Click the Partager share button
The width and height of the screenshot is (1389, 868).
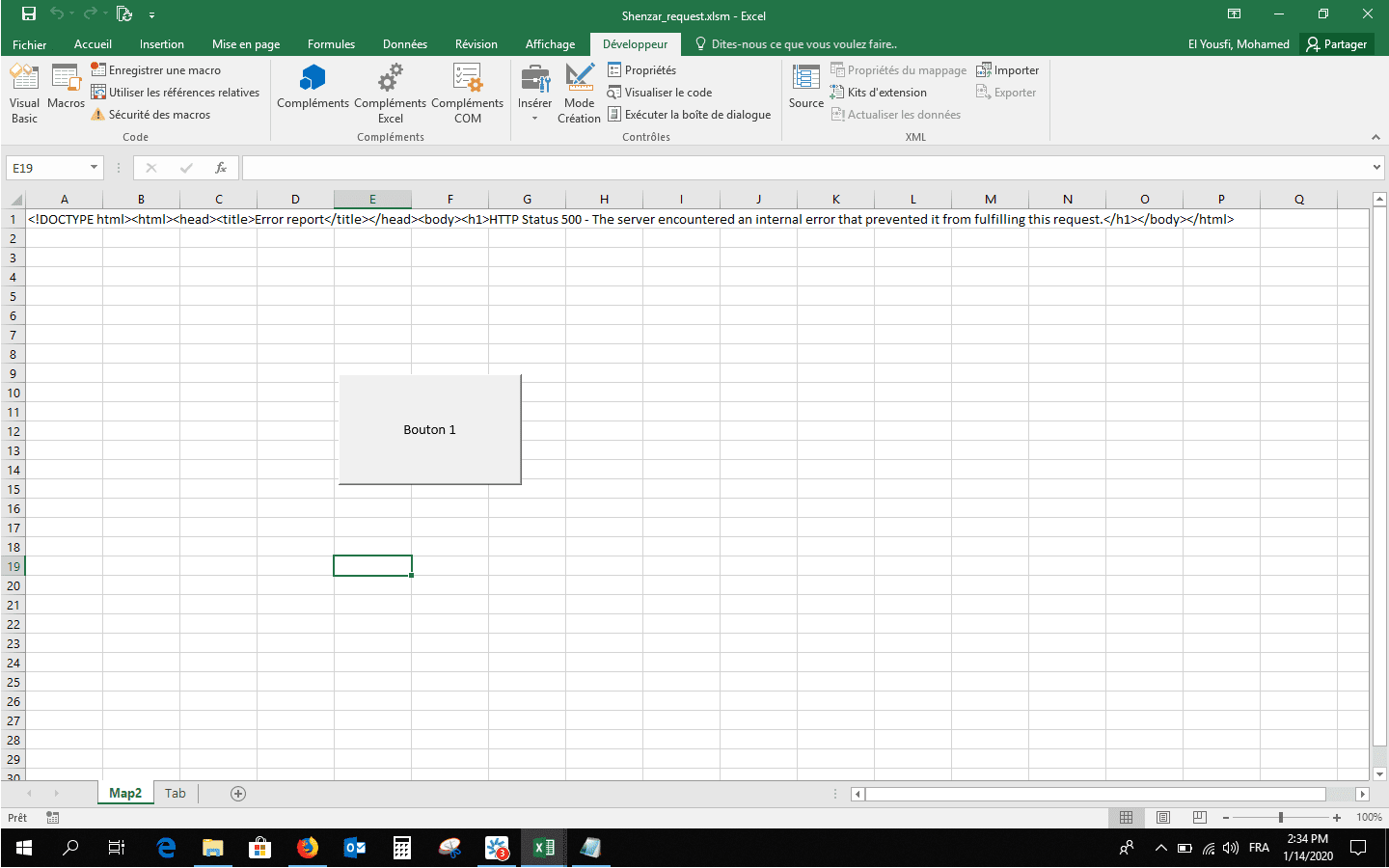click(x=1337, y=44)
